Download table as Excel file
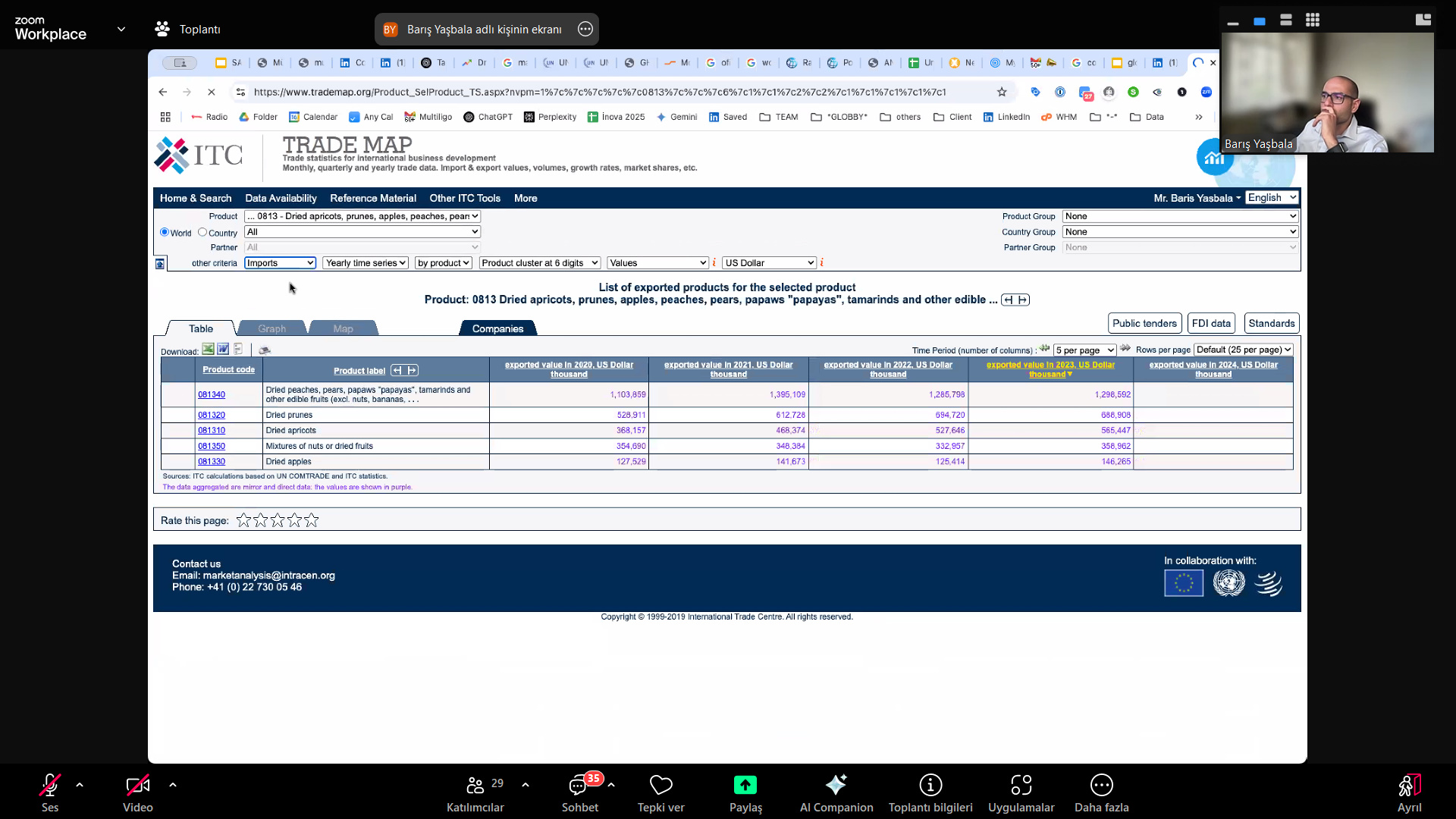This screenshot has height=819, width=1456. click(208, 350)
